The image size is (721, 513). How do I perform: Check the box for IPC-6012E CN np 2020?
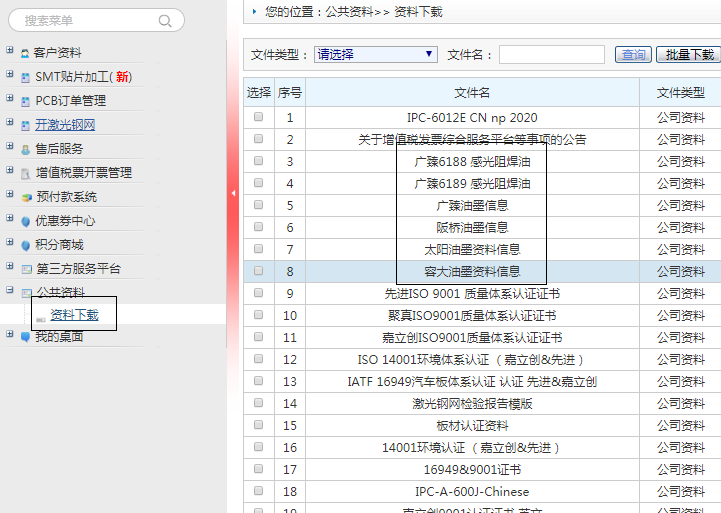[259, 117]
